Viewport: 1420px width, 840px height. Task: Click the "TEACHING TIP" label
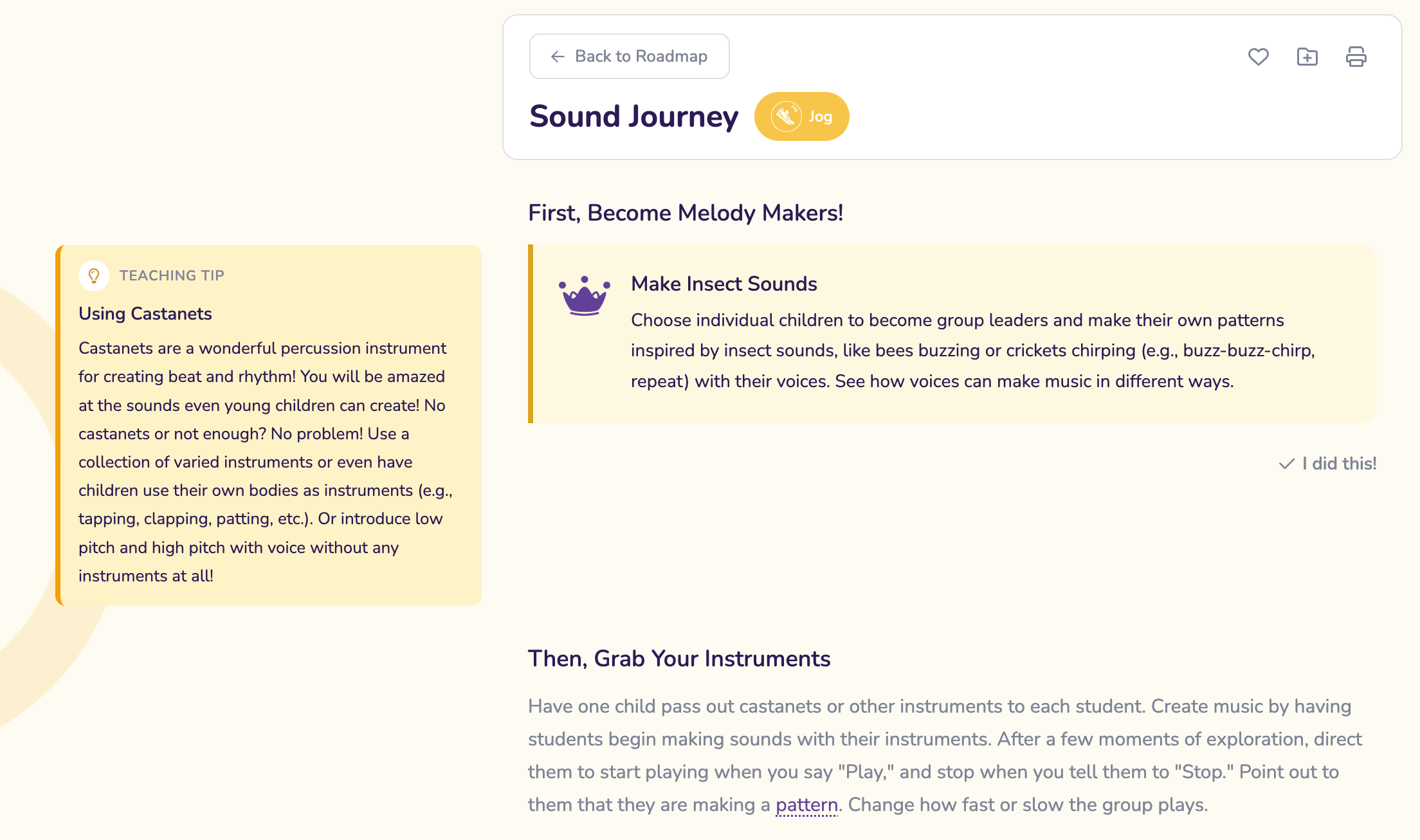point(172,275)
